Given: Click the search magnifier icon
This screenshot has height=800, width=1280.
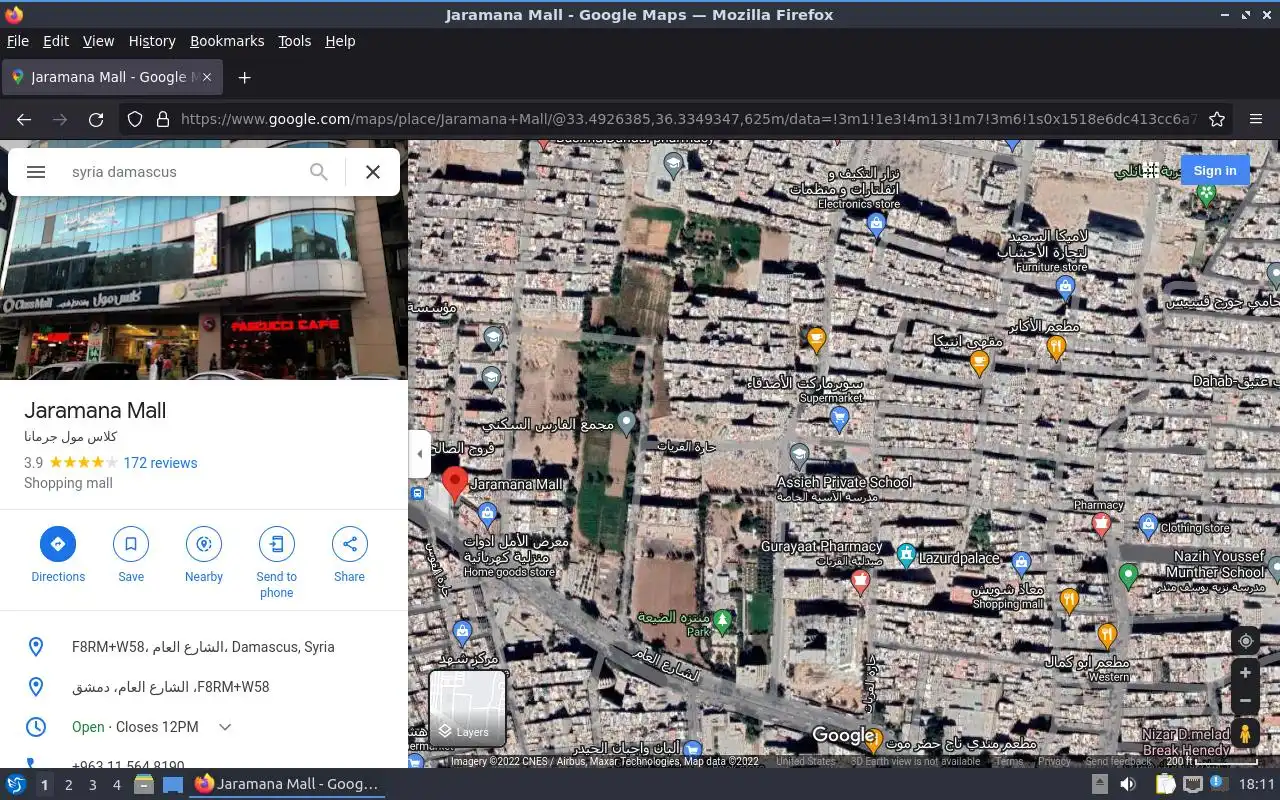Looking at the screenshot, I should click(x=319, y=172).
